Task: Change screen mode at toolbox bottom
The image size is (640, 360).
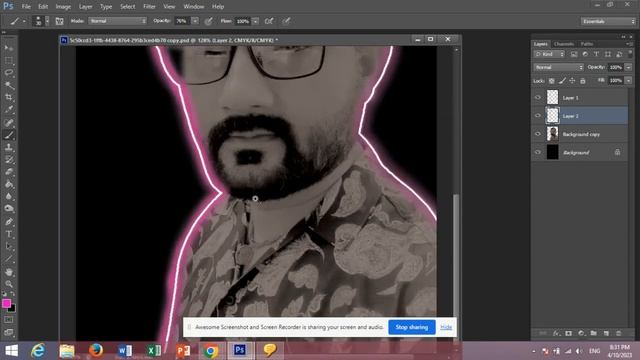Action: [x=9, y=332]
